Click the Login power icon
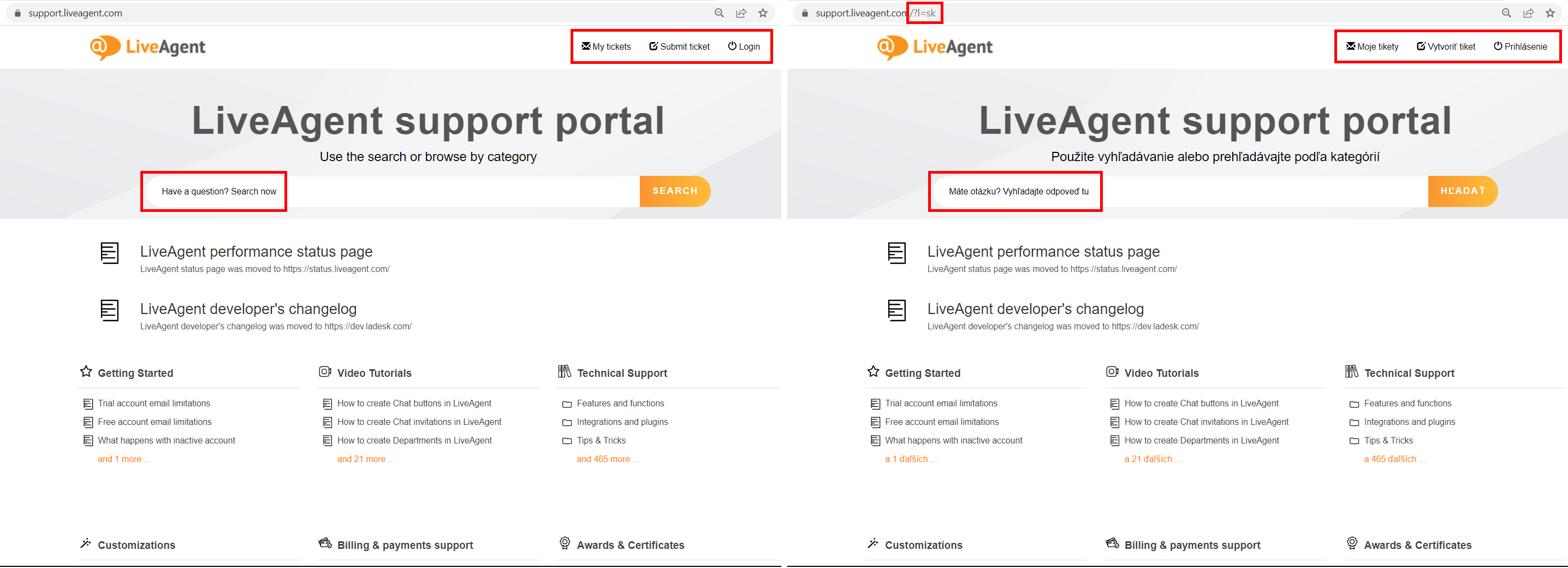Image resolution: width=1568 pixels, height=568 pixels. click(x=732, y=46)
